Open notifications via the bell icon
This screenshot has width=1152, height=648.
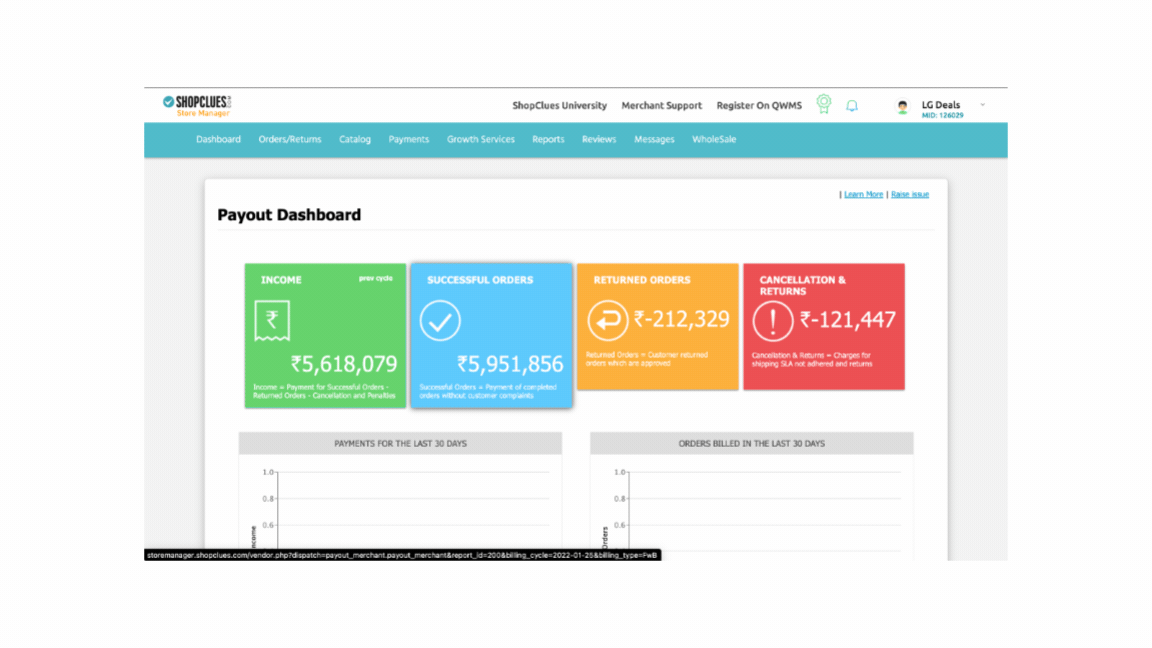[x=852, y=105]
